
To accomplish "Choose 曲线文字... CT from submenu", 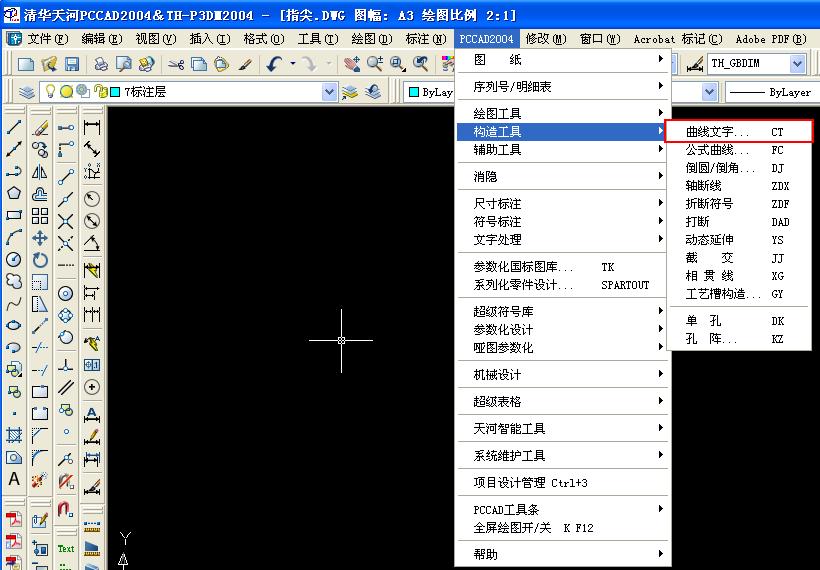I will [x=739, y=132].
